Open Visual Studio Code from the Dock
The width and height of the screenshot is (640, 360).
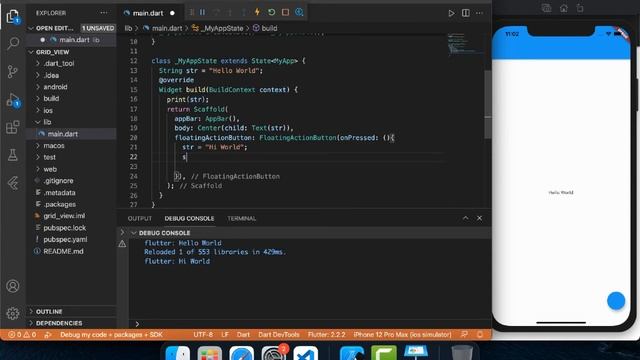(x=306, y=353)
